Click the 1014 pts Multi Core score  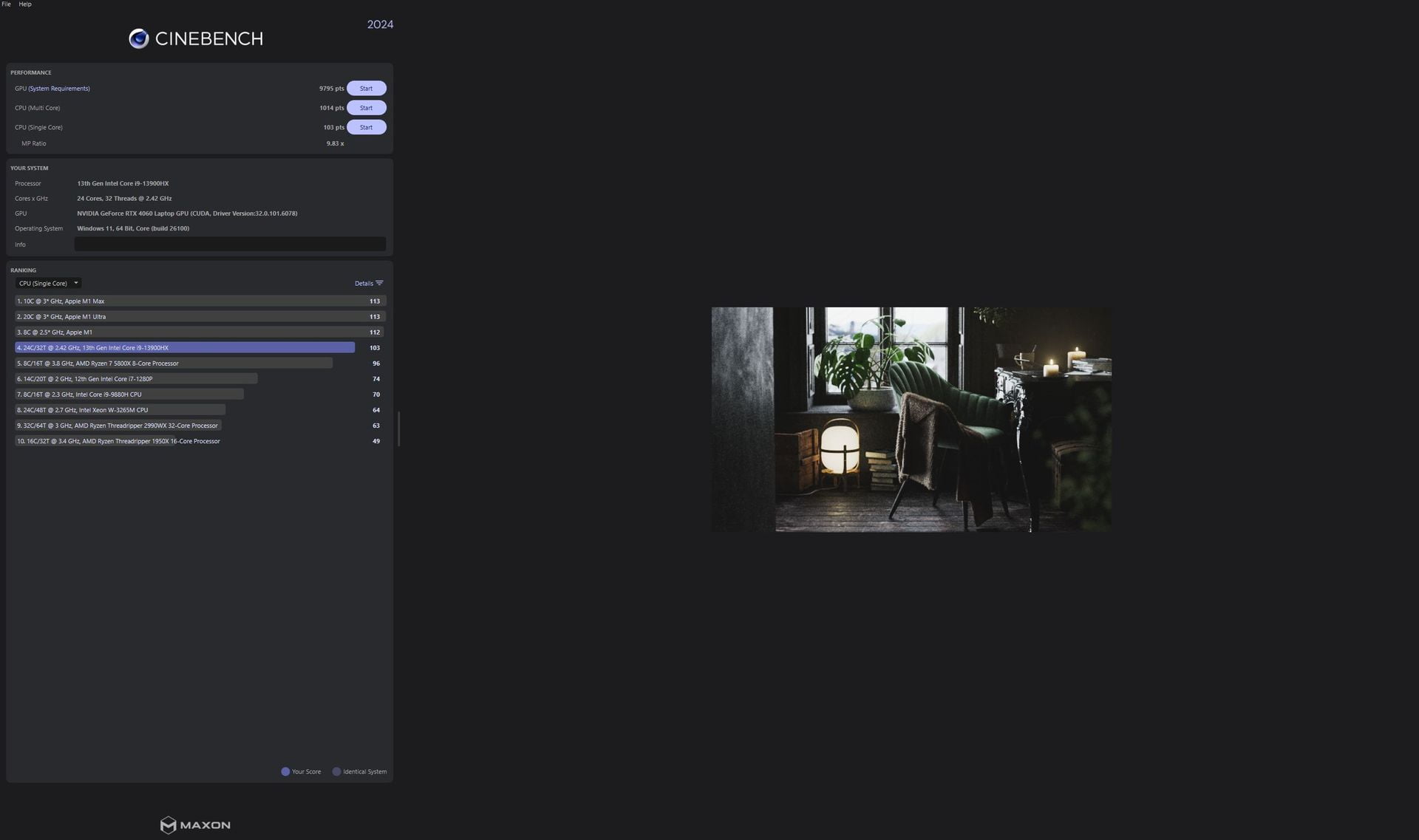click(x=332, y=108)
